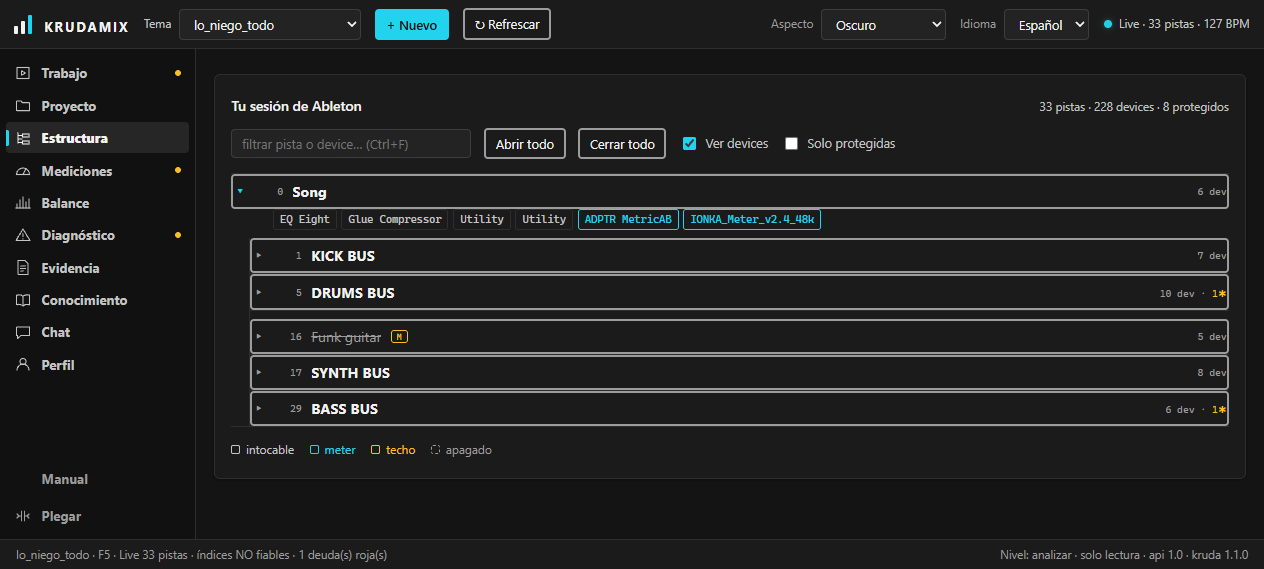Toggle the Ver devices checkbox

(x=689, y=143)
